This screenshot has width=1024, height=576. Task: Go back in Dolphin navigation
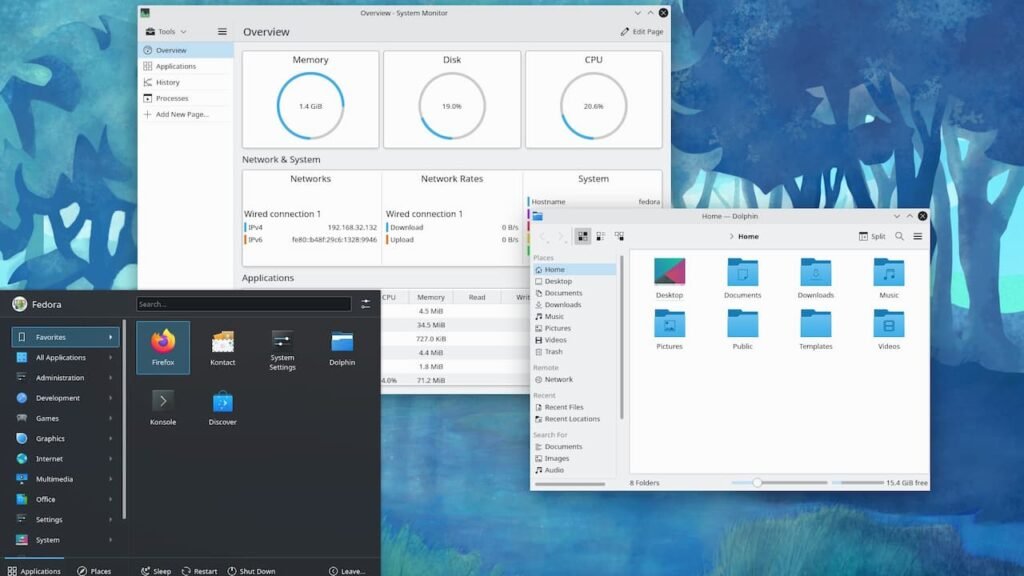point(543,236)
